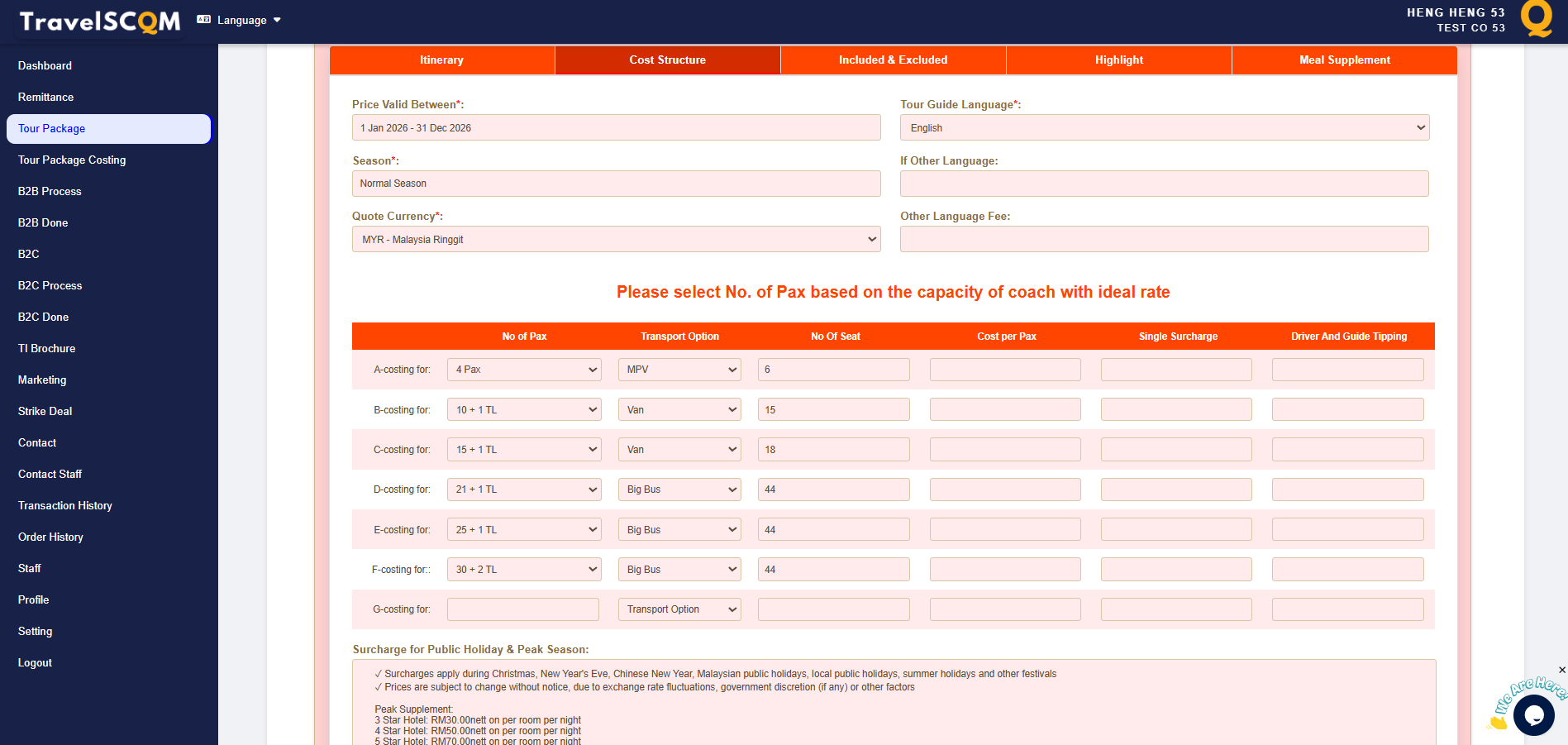1568x745 pixels.
Task: Click A-costing Cost per Pax field
Action: (x=1005, y=370)
